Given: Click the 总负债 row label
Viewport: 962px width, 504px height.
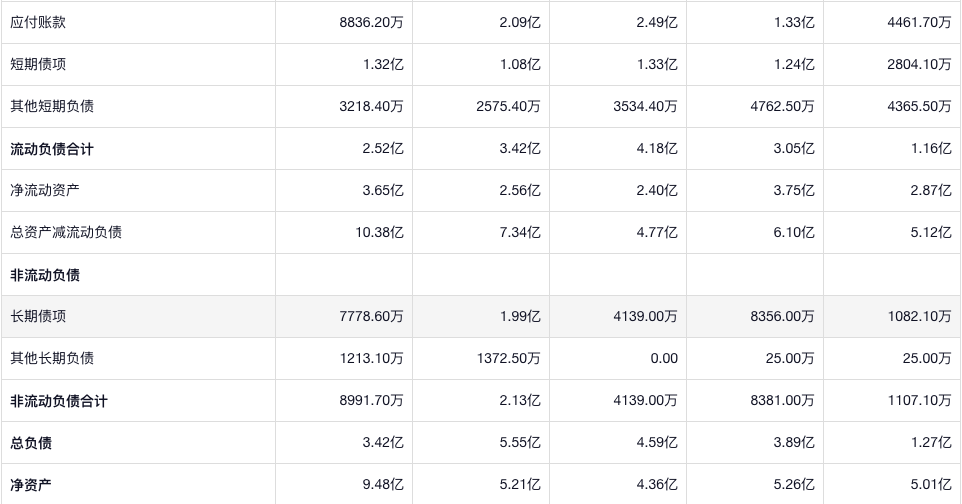Looking at the screenshot, I should [x=31, y=443].
